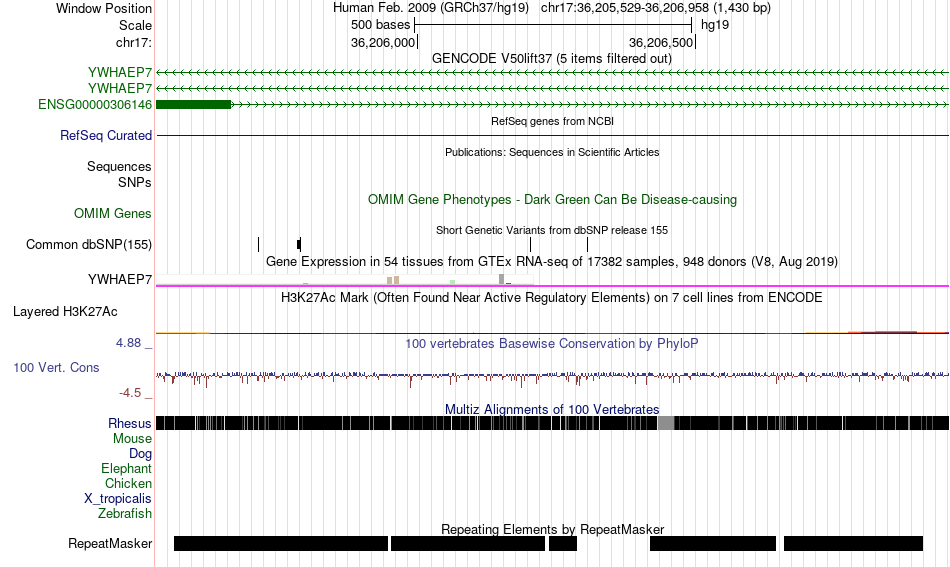950x567 pixels.
Task: Click the Elephant species label
Action: (x=127, y=468)
